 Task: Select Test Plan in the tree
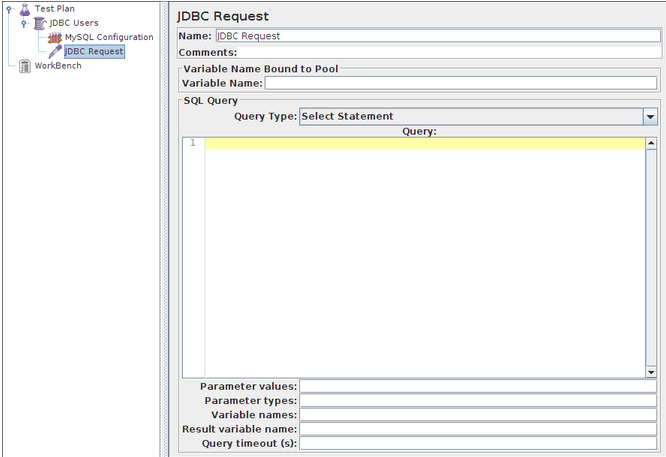[55, 8]
